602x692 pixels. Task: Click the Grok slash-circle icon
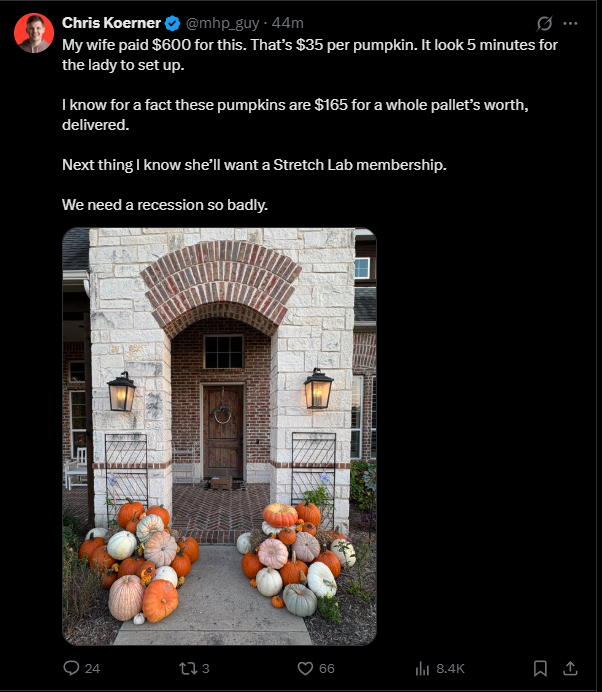[544, 23]
